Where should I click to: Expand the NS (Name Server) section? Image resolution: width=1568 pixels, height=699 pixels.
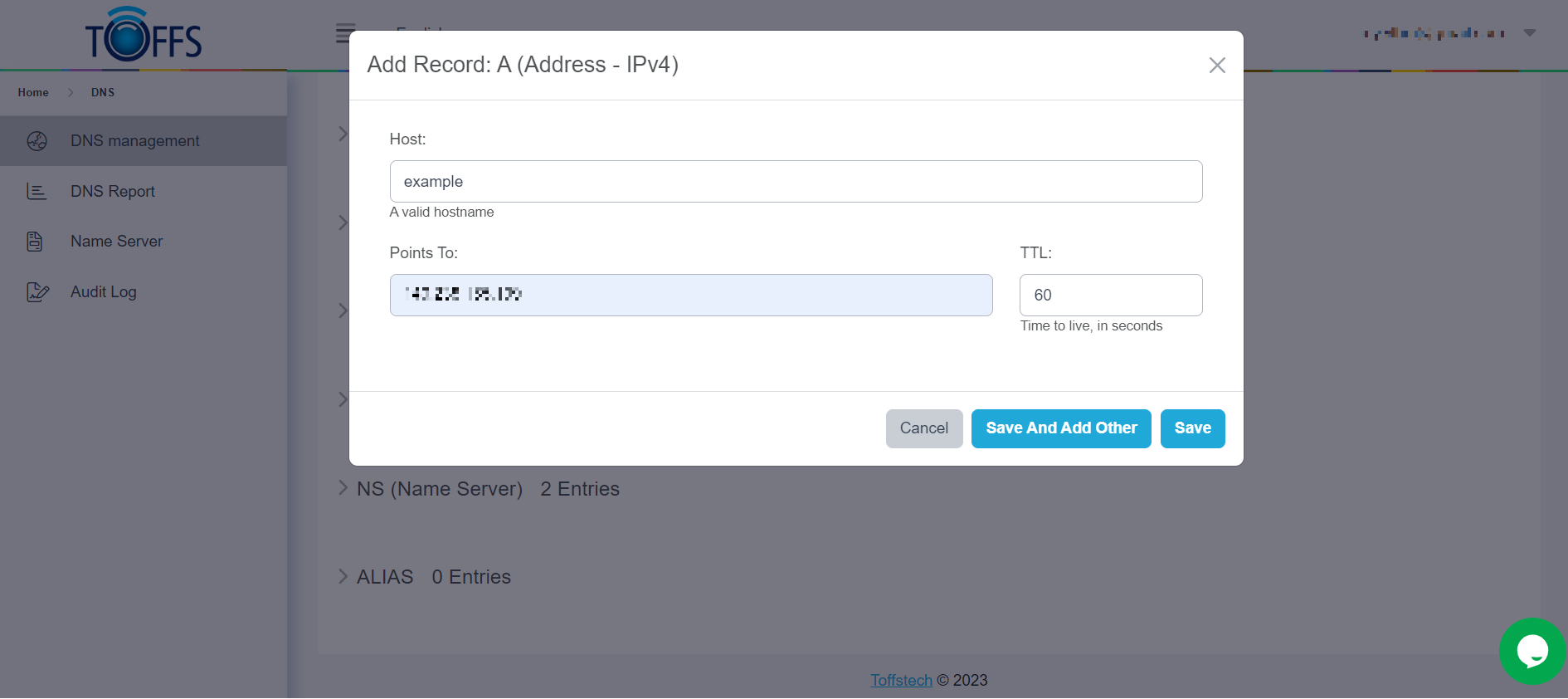pyautogui.click(x=343, y=488)
